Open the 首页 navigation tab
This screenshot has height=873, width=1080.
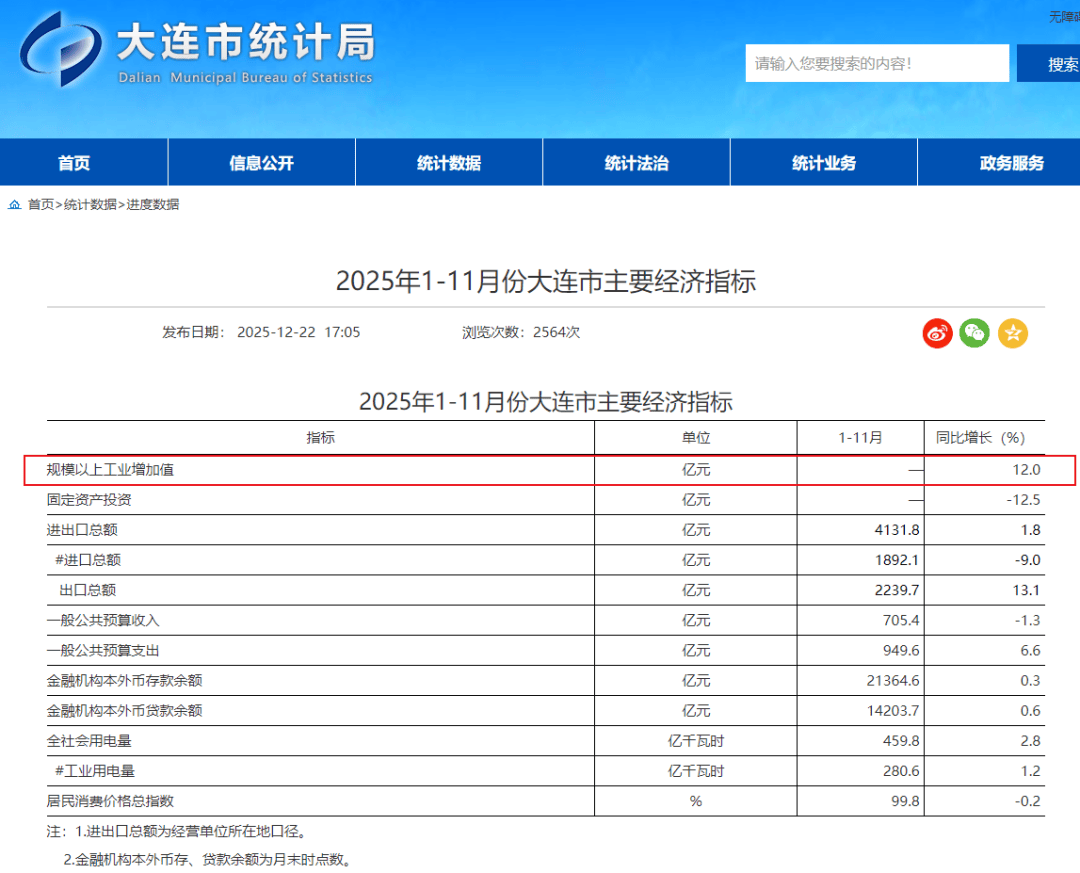pyautogui.click(x=74, y=163)
